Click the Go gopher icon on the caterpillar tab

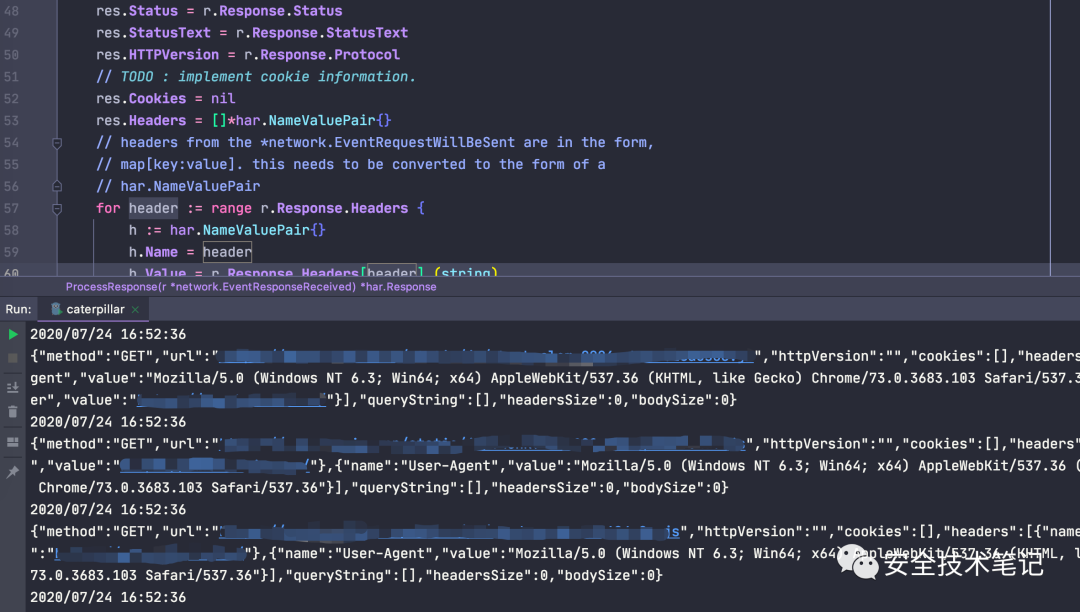tap(56, 309)
